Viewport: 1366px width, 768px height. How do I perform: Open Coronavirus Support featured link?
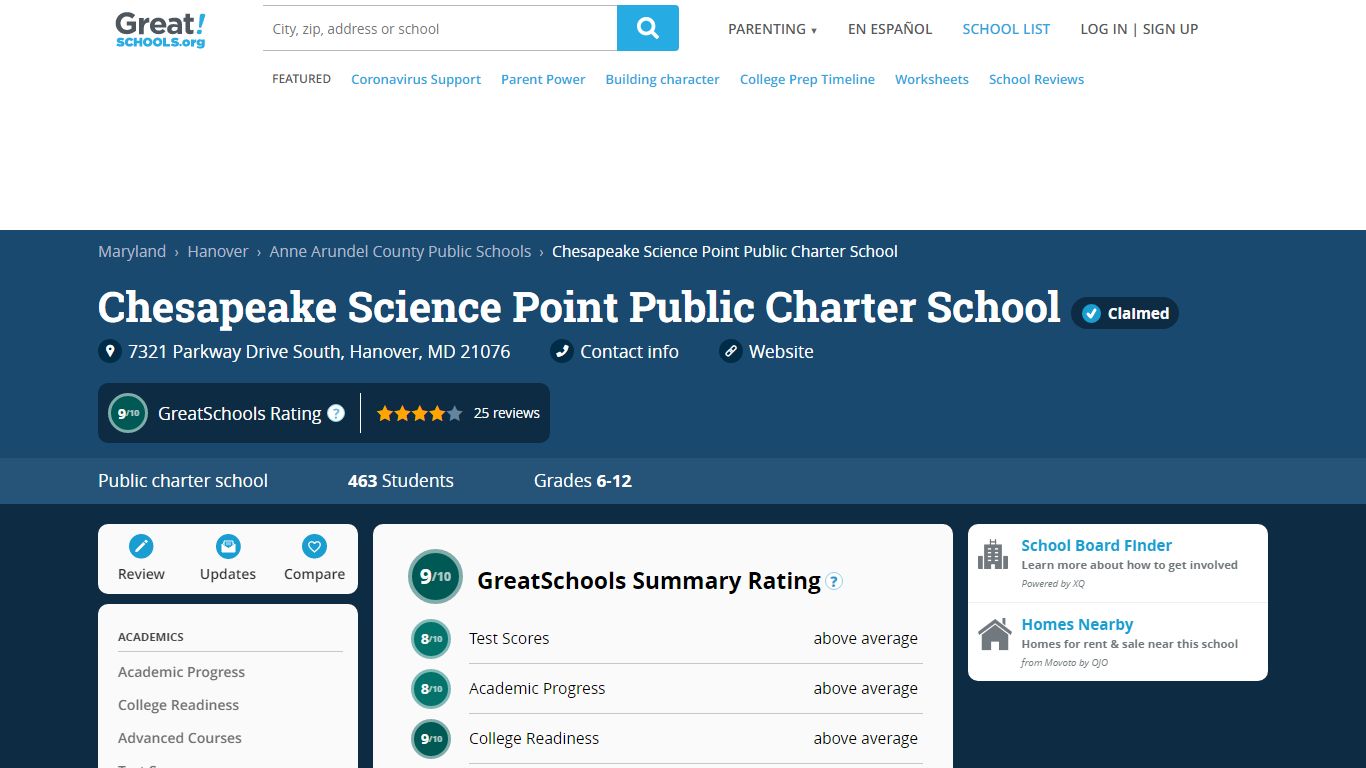coord(416,79)
